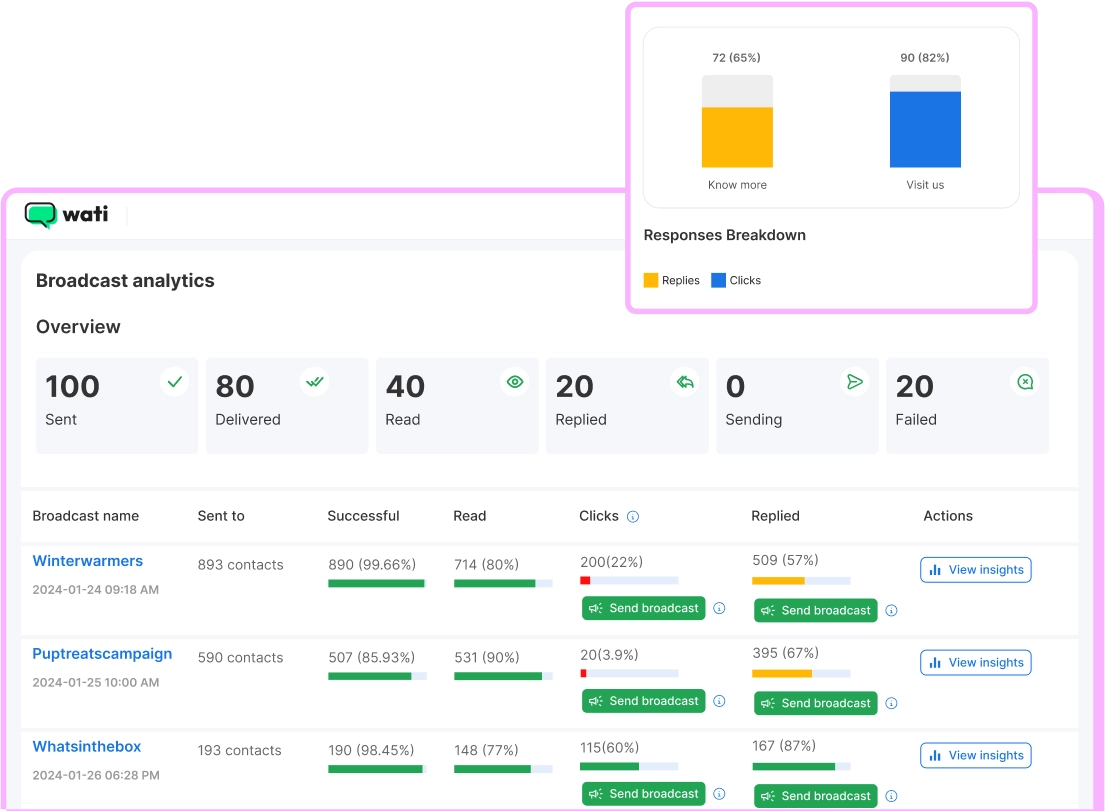View insights for Winterwarmers broadcast
Viewport: 1105px width, 811px height.
[x=975, y=570]
